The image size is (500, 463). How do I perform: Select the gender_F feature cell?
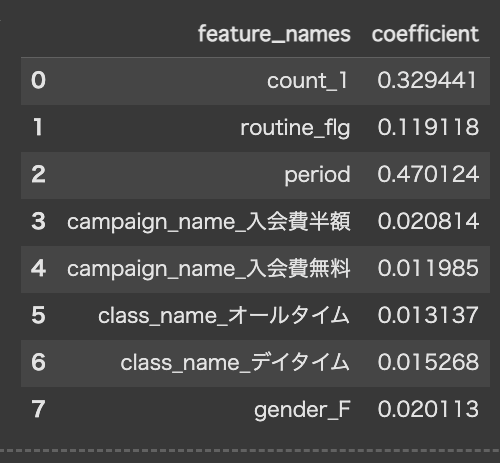tap(302, 410)
